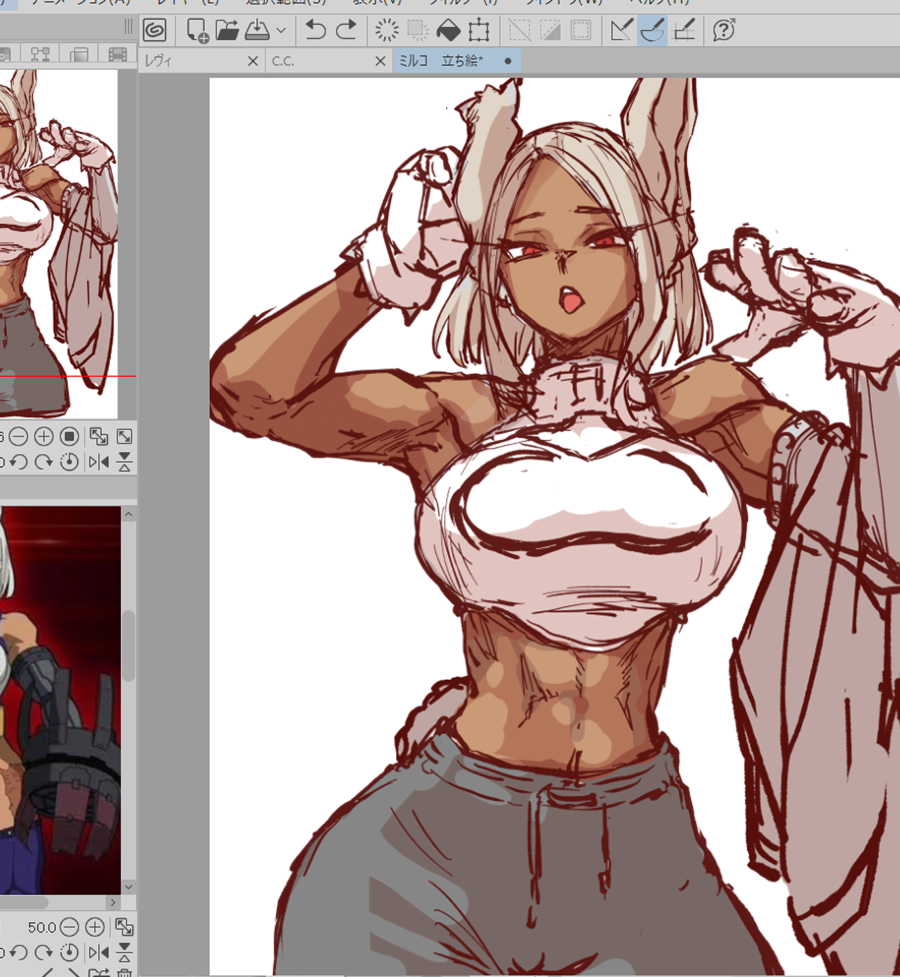Image resolution: width=900 pixels, height=977 pixels.
Task: Click the Invert Selection toolbar icon
Action: (x=550, y=30)
